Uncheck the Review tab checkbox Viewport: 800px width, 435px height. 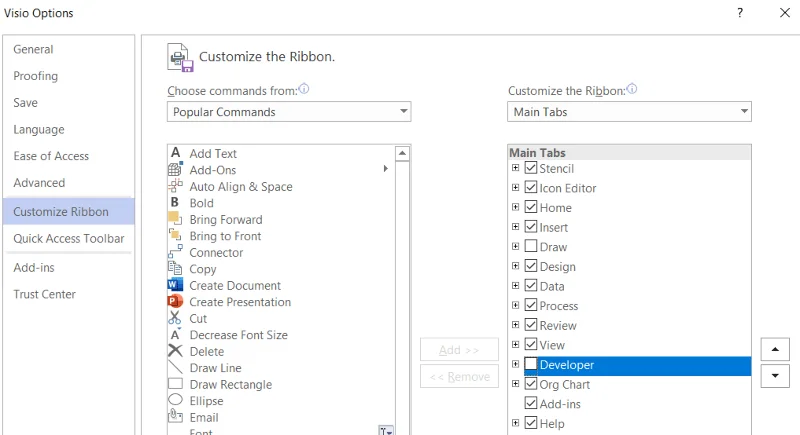pos(531,325)
